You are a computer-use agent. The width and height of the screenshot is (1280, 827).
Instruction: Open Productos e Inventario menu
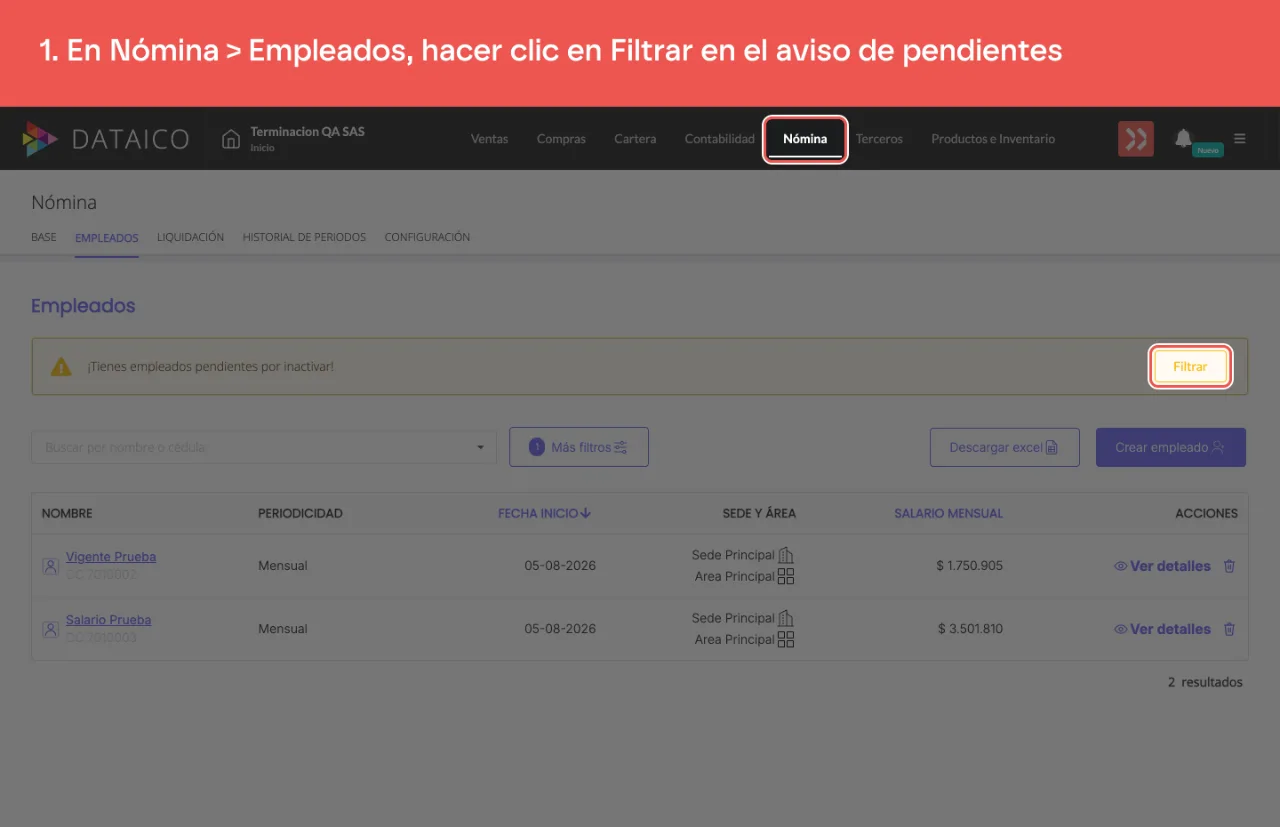(993, 139)
